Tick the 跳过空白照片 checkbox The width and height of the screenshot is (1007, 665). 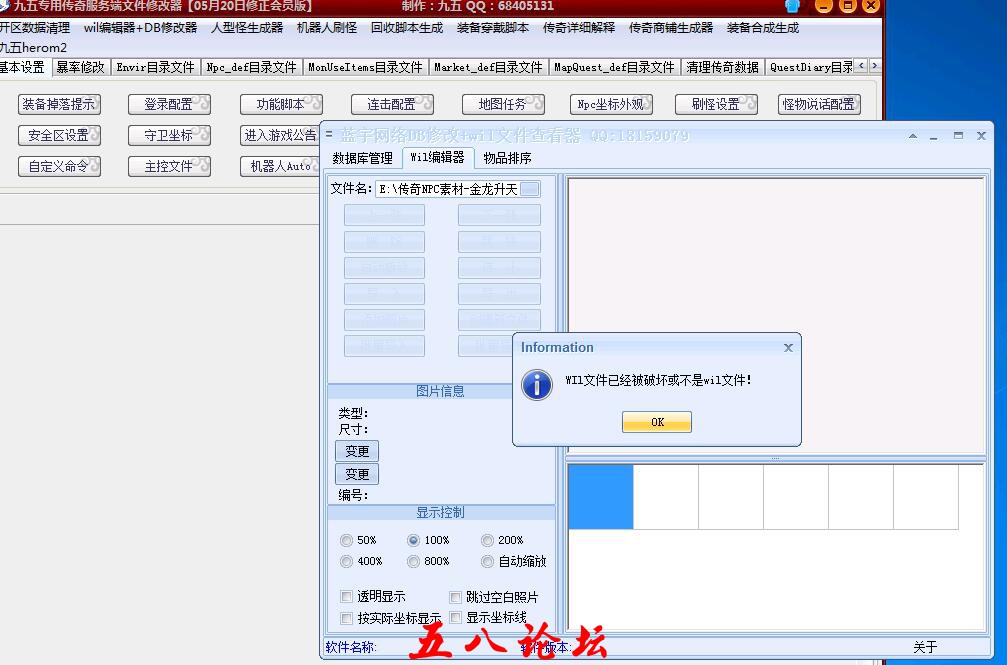click(x=456, y=597)
